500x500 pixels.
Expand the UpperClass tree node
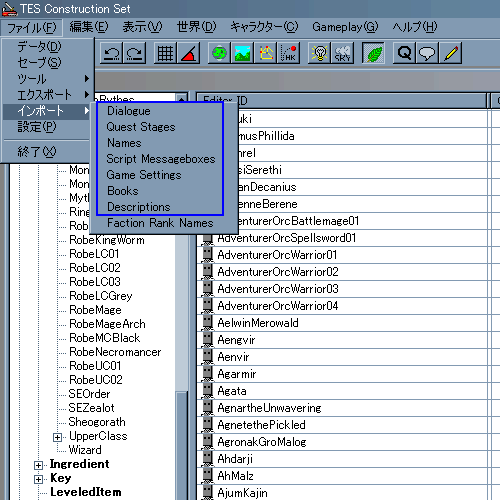click(57, 437)
